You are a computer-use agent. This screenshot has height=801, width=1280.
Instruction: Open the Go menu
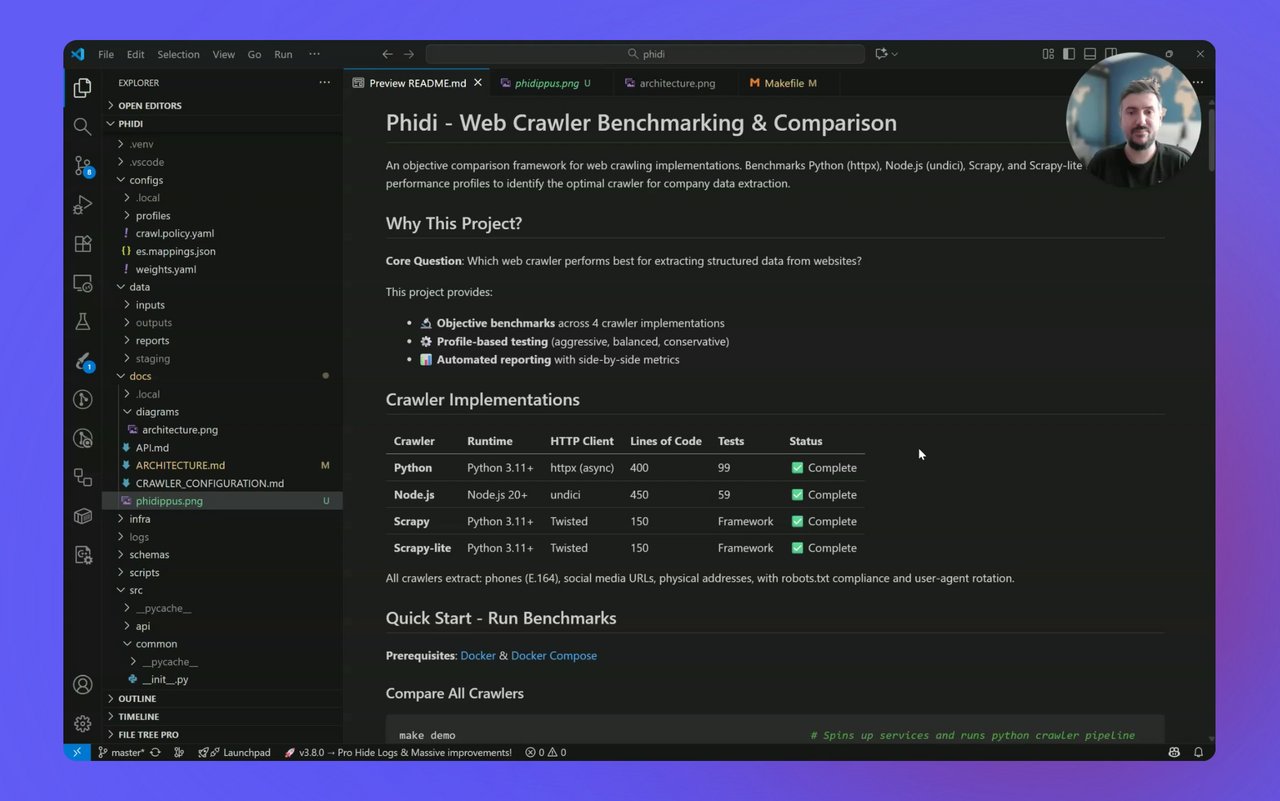tap(254, 54)
